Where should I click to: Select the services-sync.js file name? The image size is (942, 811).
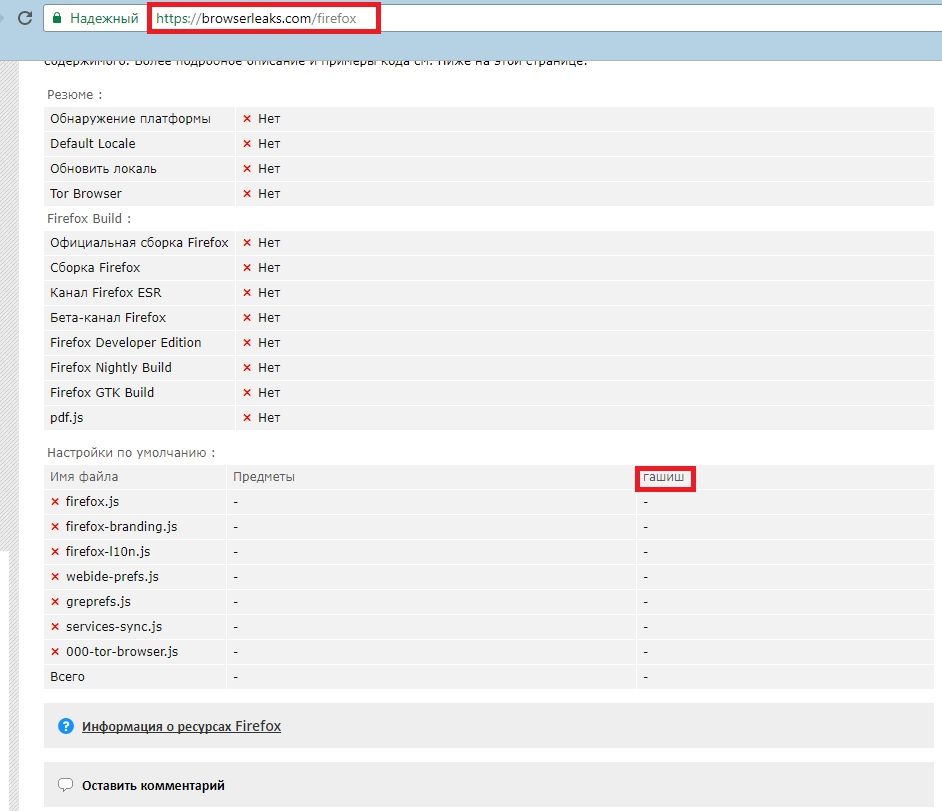114,627
